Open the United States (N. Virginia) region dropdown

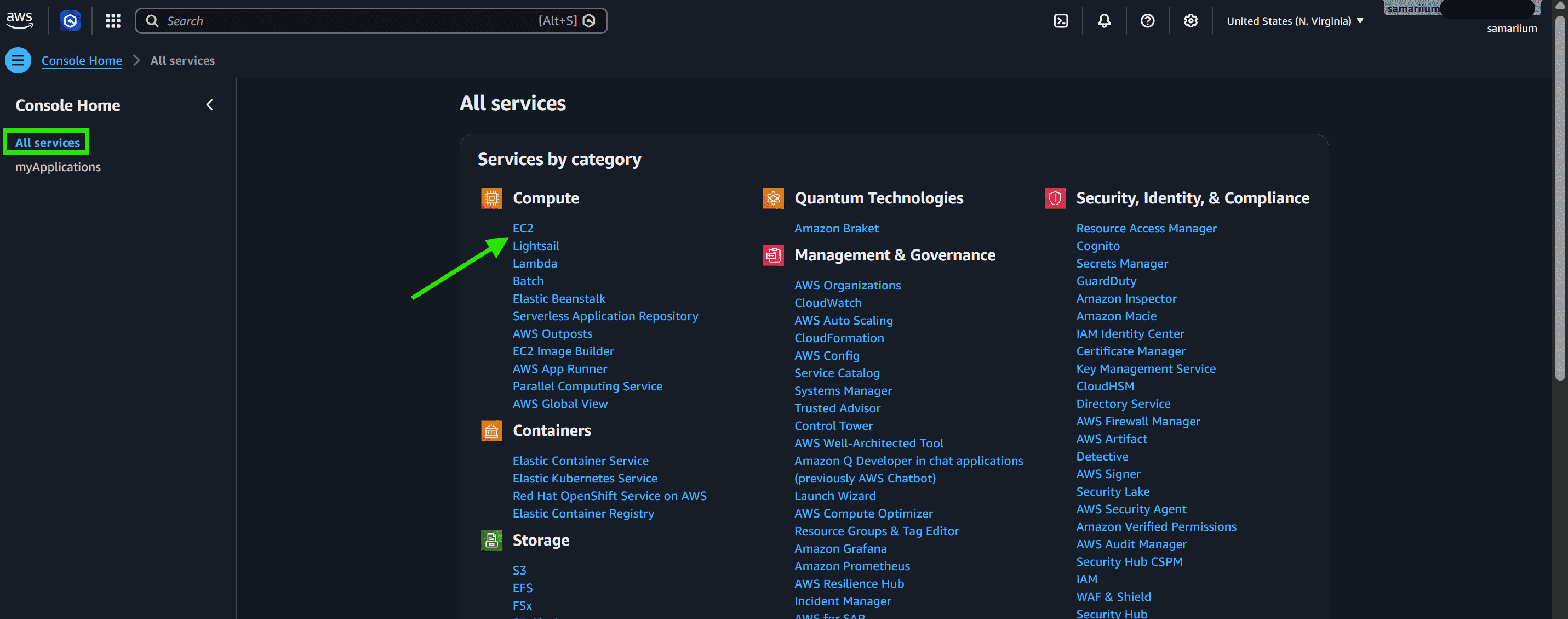[x=1295, y=21]
